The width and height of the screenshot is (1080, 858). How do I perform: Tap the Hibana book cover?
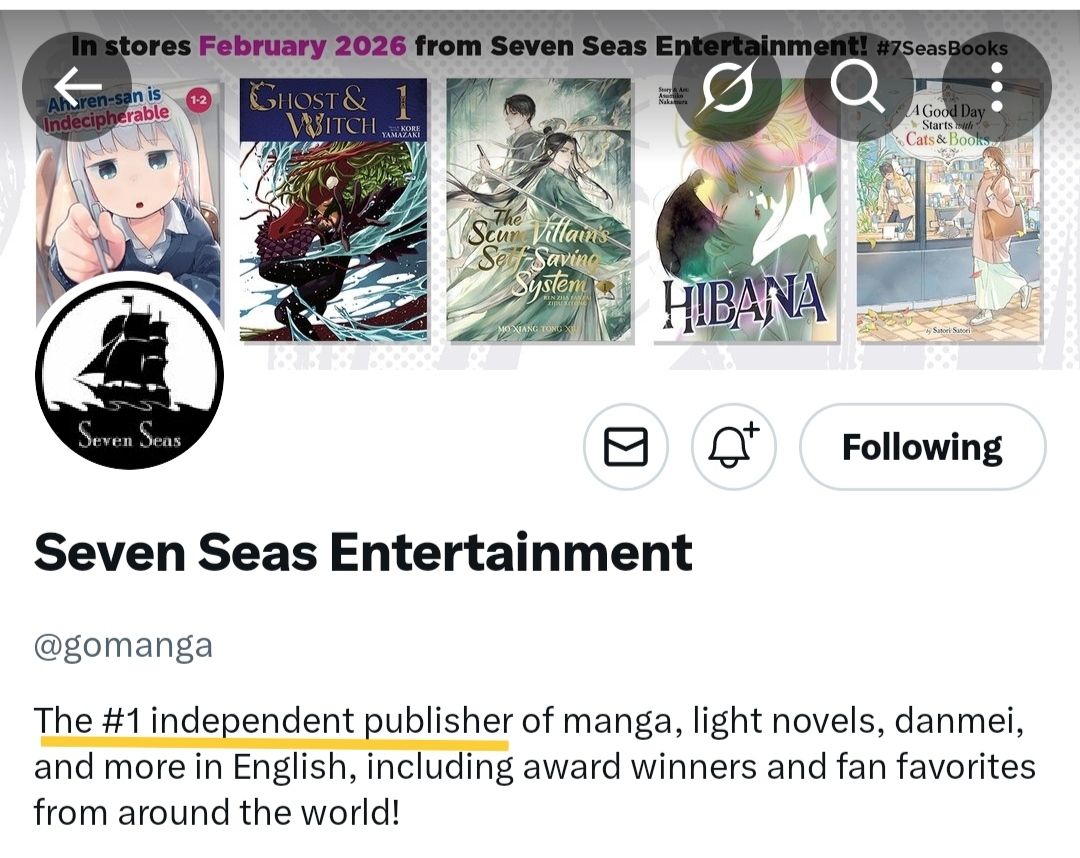[745, 210]
